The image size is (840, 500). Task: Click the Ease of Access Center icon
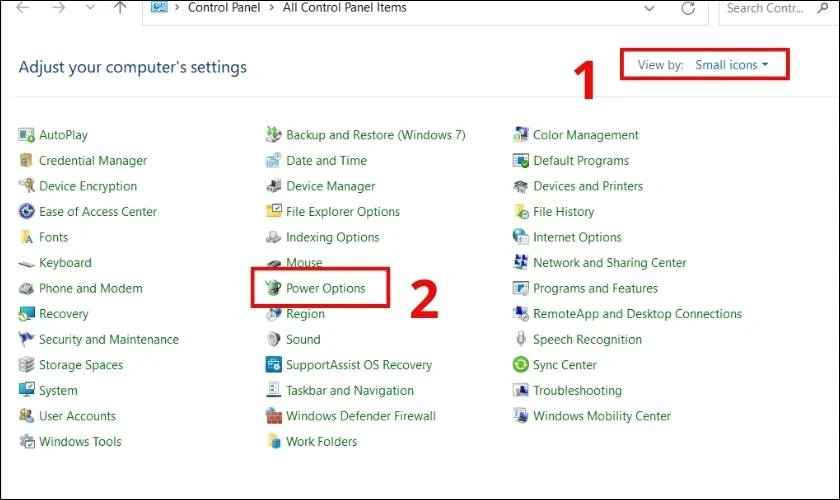(x=26, y=211)
